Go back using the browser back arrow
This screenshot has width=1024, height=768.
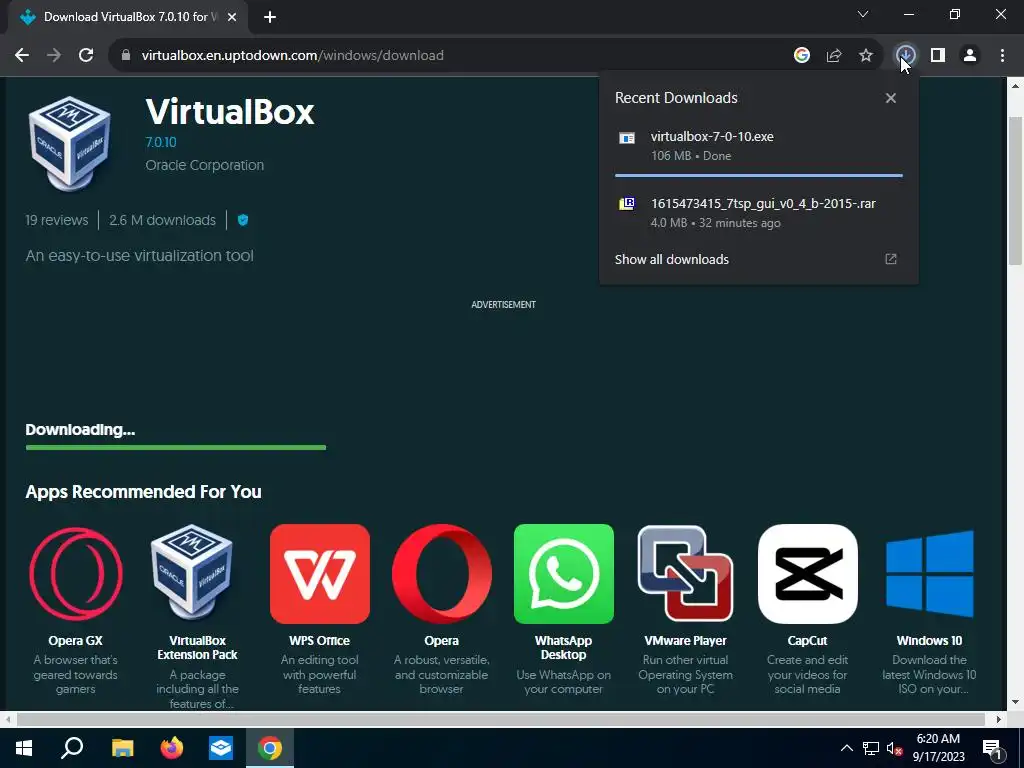(x=22, y=56)
